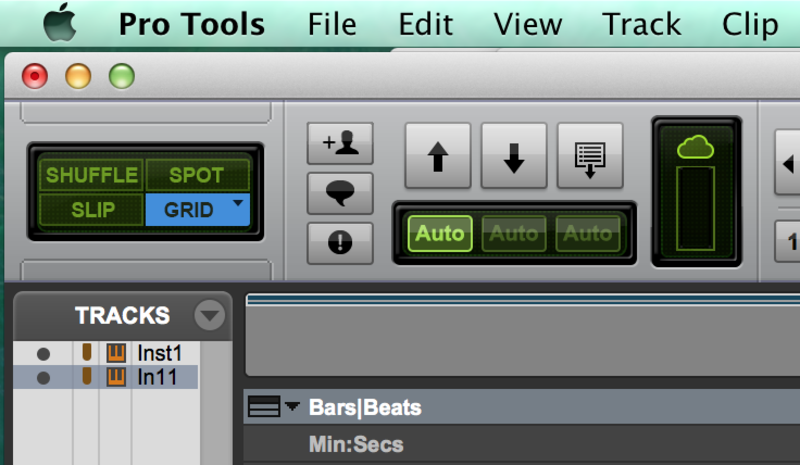Enable Shuffle edit mode
Screen dimensions: 800x465
[92, 175]
